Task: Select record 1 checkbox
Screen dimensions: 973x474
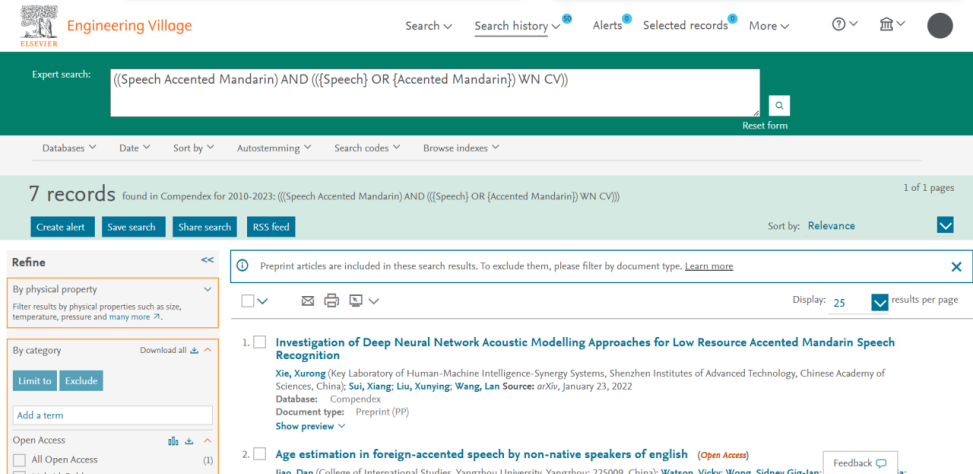Action: coord(260,342)
